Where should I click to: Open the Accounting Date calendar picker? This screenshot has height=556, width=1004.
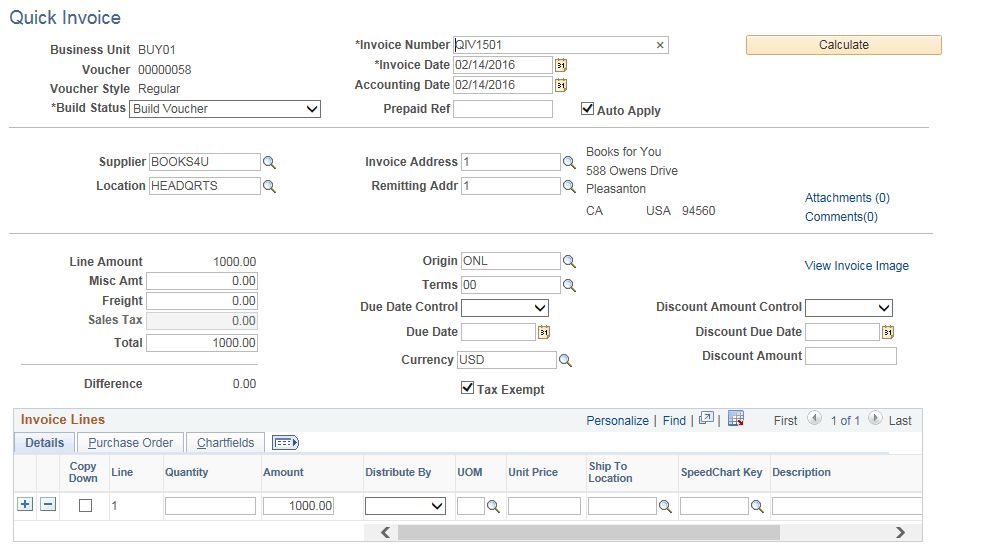561,85
